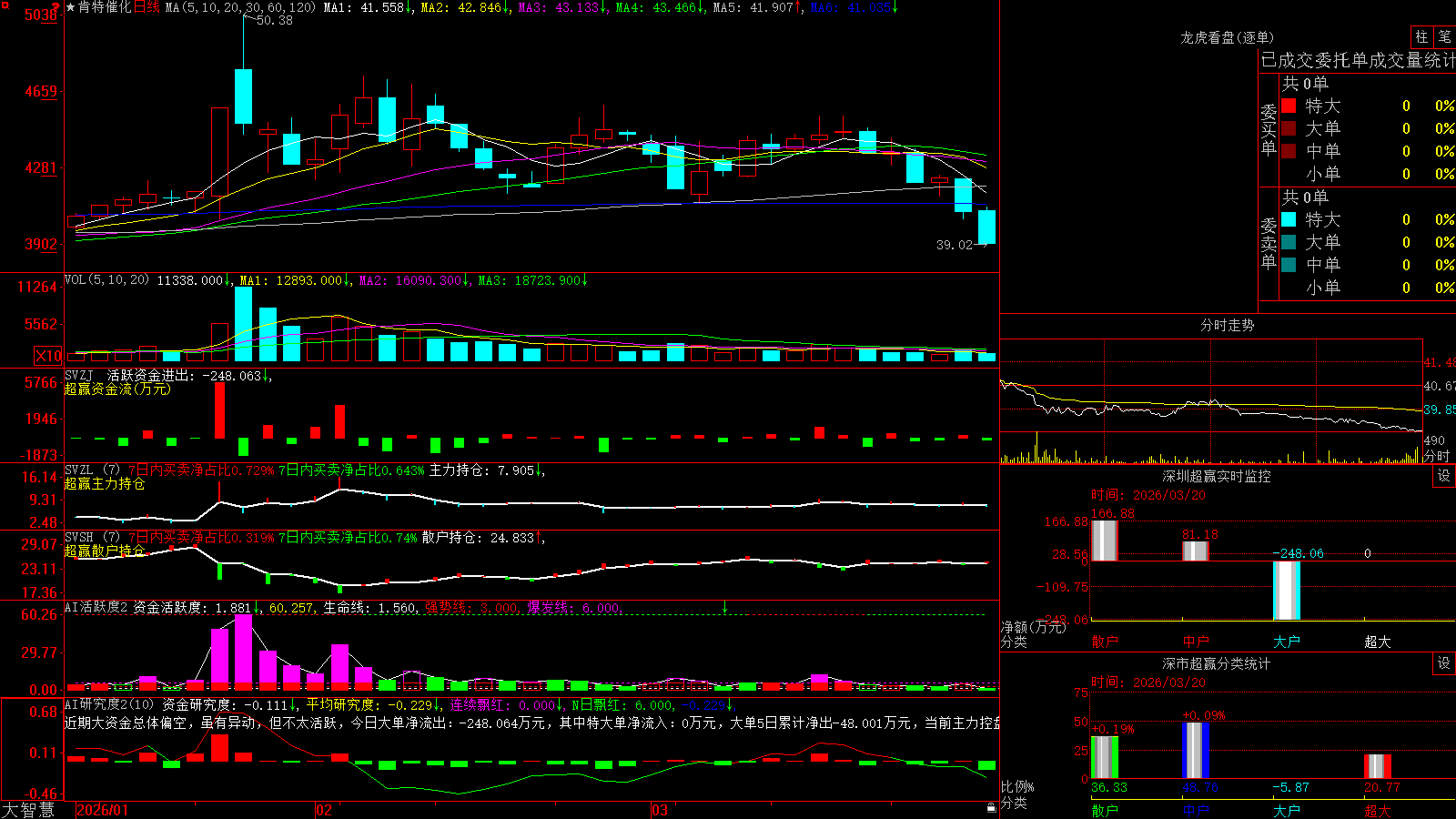Select 大户 in 深市超赢分类统计 chart
The height and width of the screenshot is (819, 1456).
pyautogui.click(x=1287, y=811)
